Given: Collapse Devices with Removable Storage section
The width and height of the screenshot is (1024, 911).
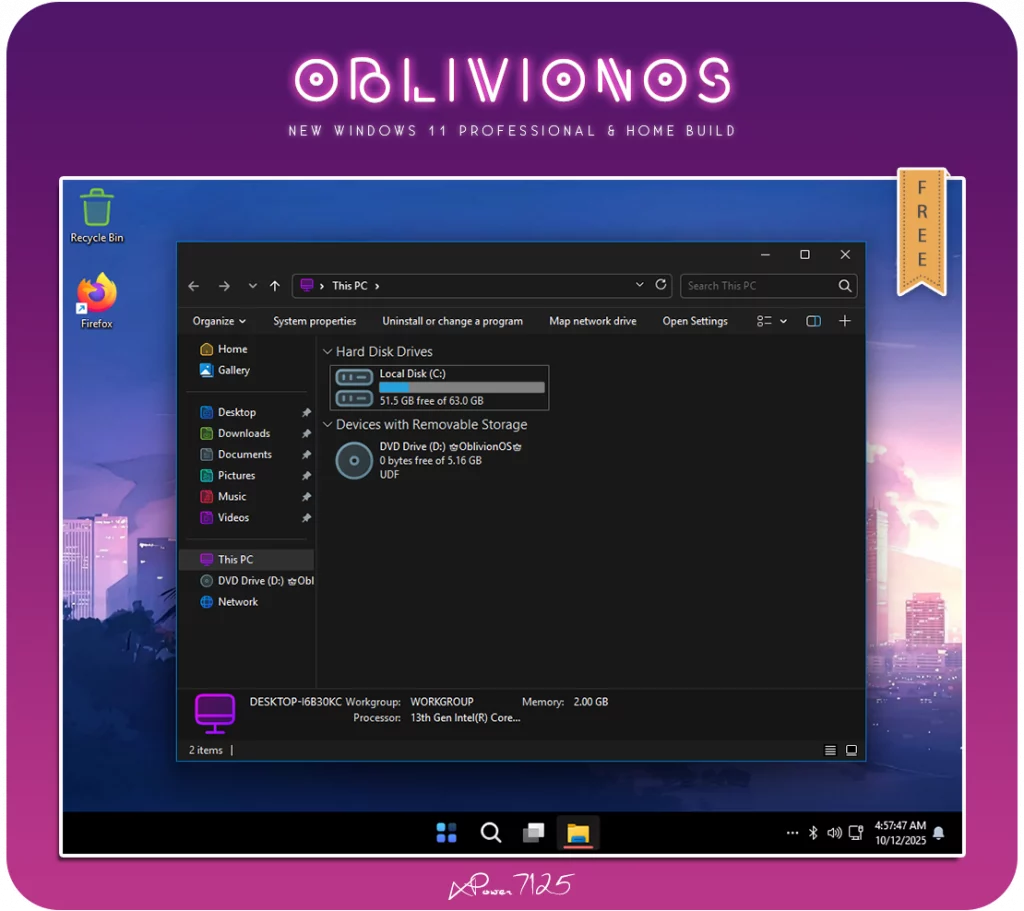Looking at the screenshot, I should (327, 424).
